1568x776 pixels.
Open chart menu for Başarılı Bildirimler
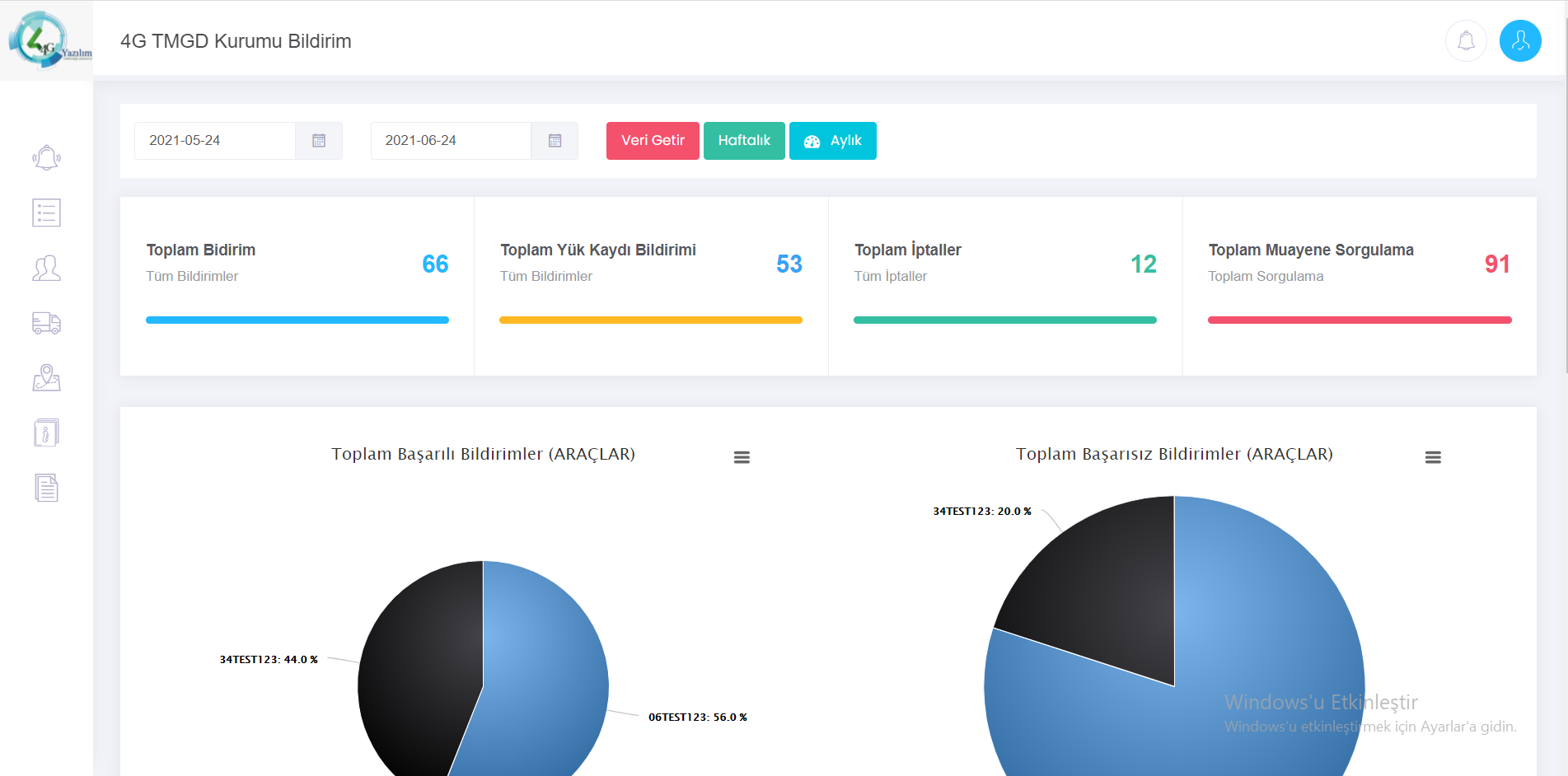pos(742,457)
